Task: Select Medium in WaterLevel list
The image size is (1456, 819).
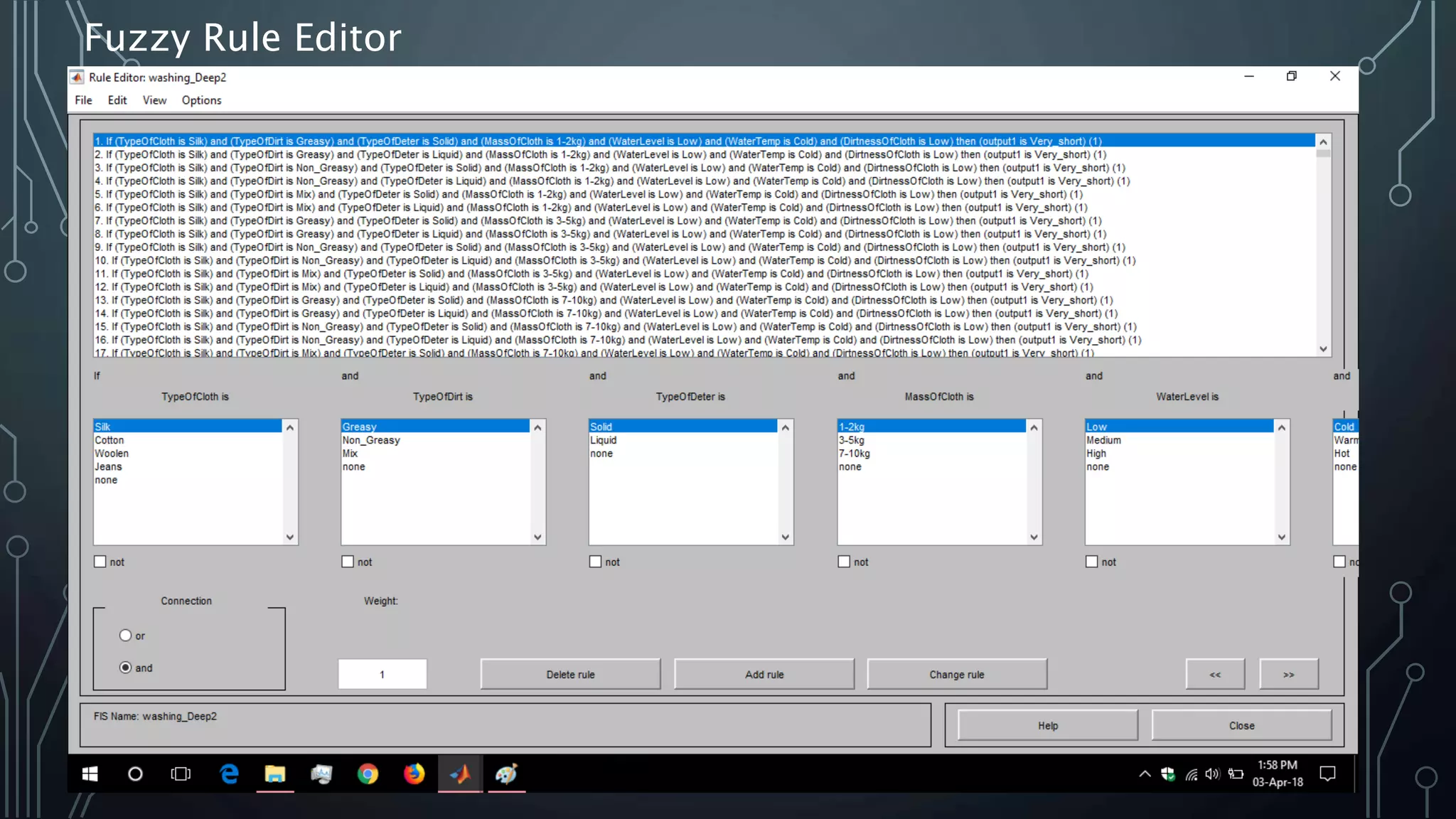Action: coord(1179,440)
